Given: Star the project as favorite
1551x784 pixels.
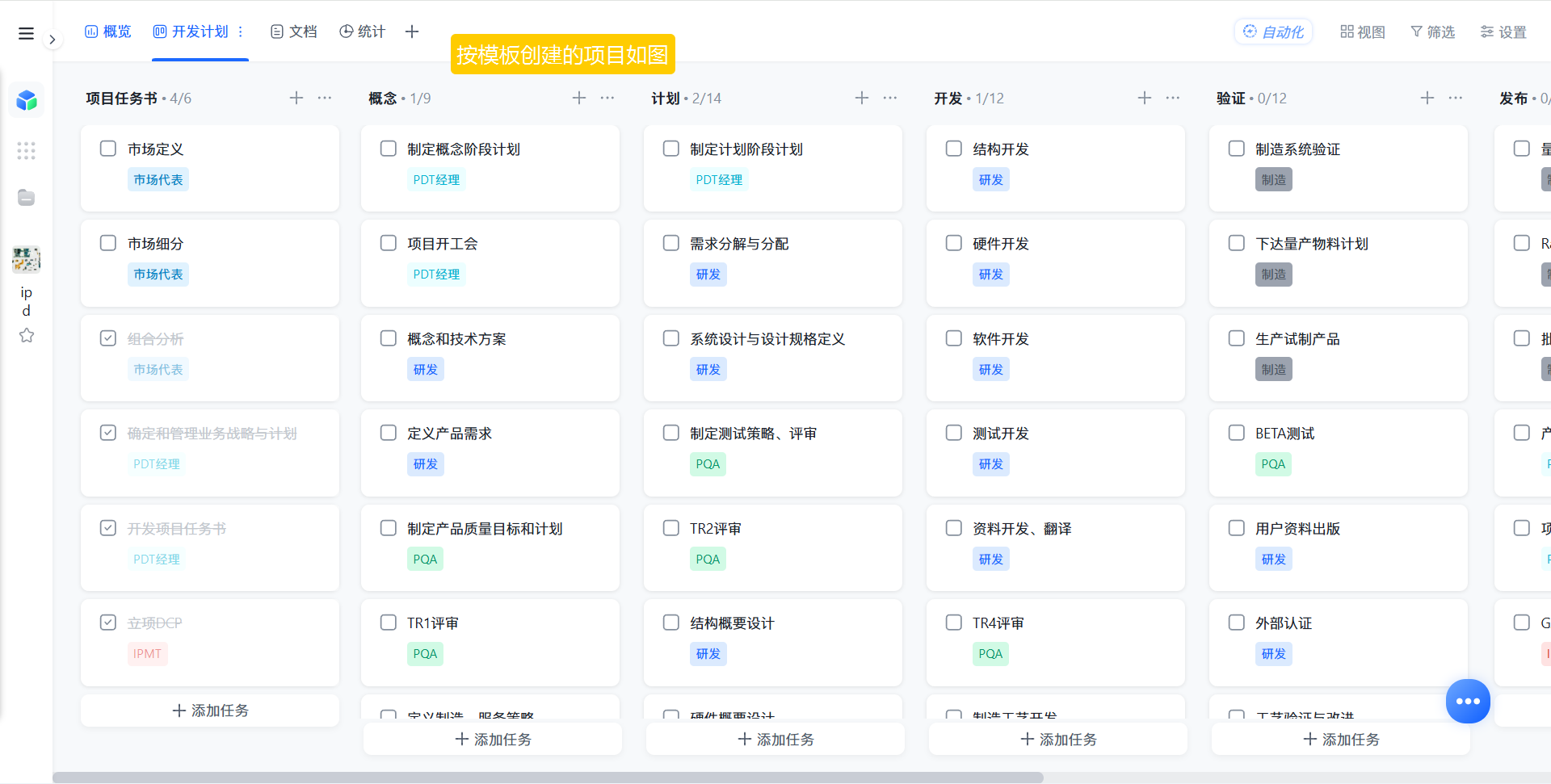Looking at the screenshot, I should point(27,335).
